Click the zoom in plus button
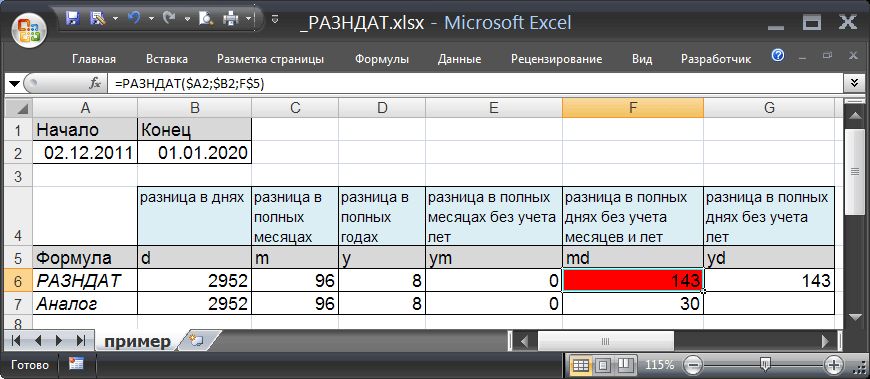 coord(833,365)
